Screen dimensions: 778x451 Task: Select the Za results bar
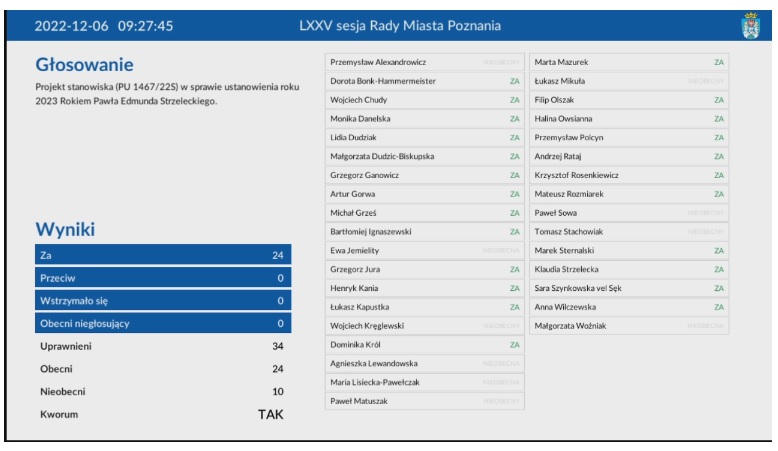(162, 255)
